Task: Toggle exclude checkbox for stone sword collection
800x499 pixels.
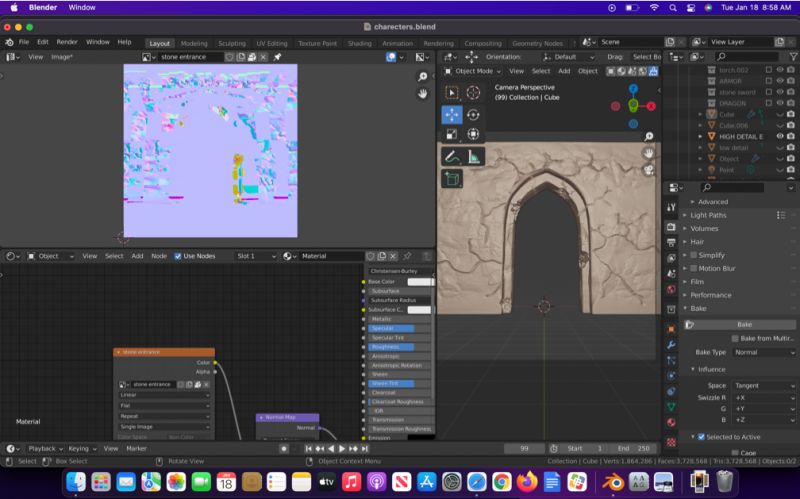Action: pos(768,92)
